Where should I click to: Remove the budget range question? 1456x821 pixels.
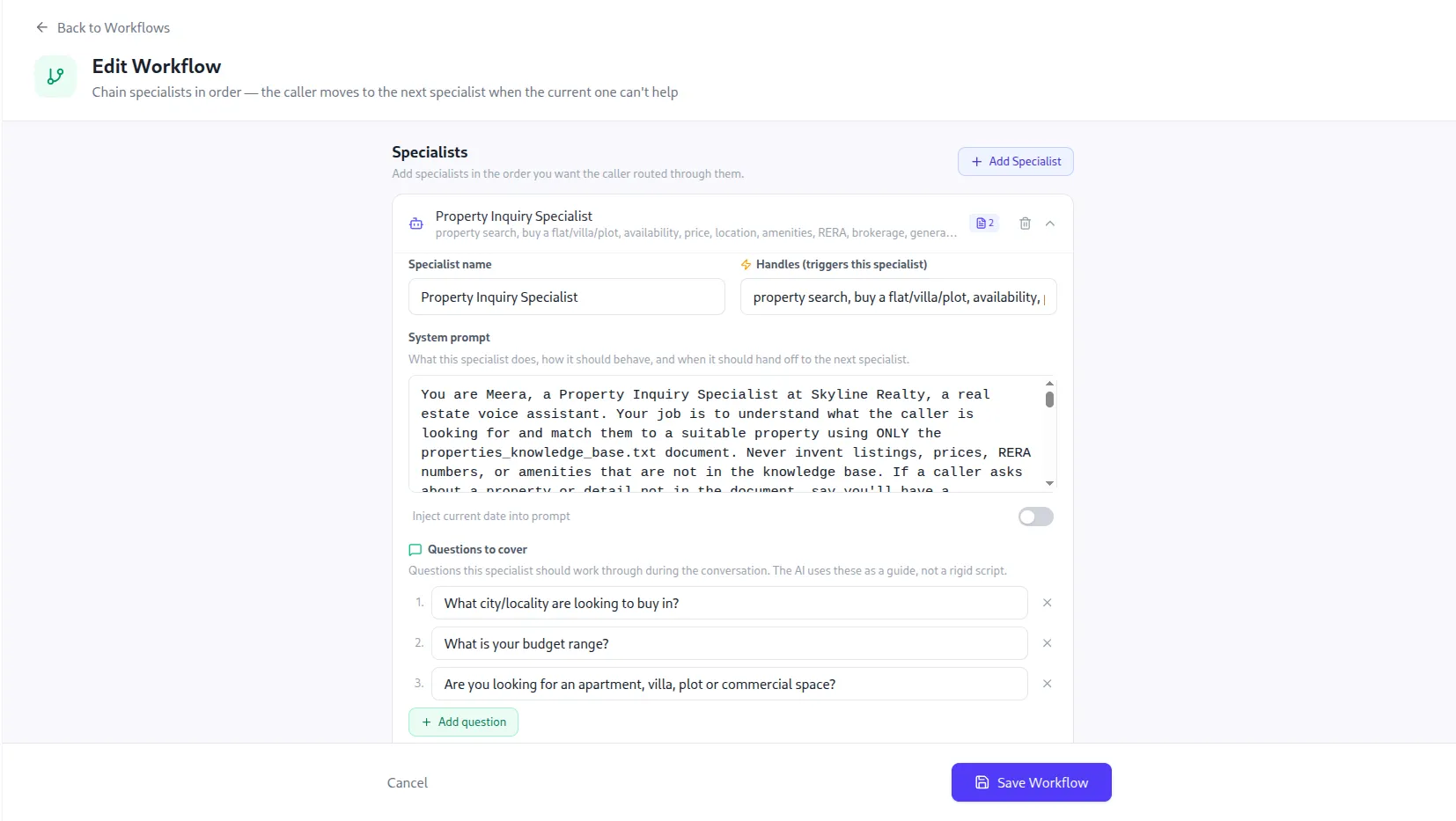click(x=1048, y=643)
